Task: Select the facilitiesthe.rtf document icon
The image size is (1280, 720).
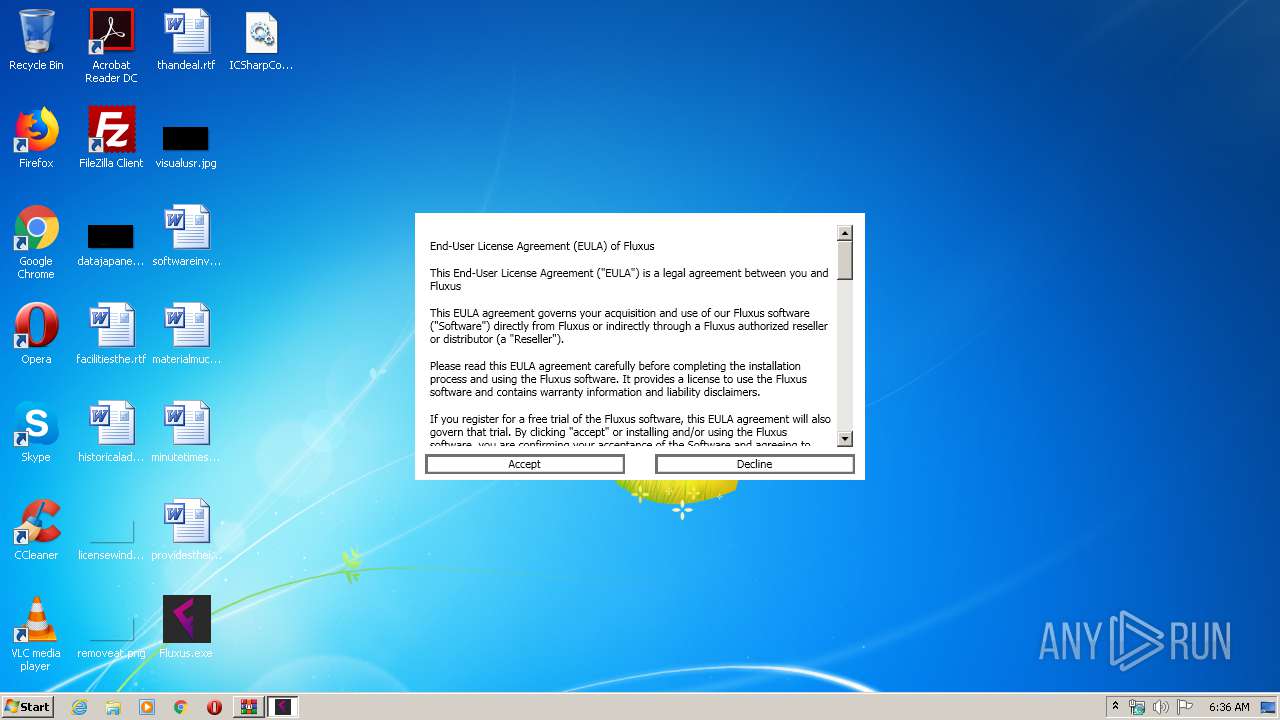Action: (111, 335)
